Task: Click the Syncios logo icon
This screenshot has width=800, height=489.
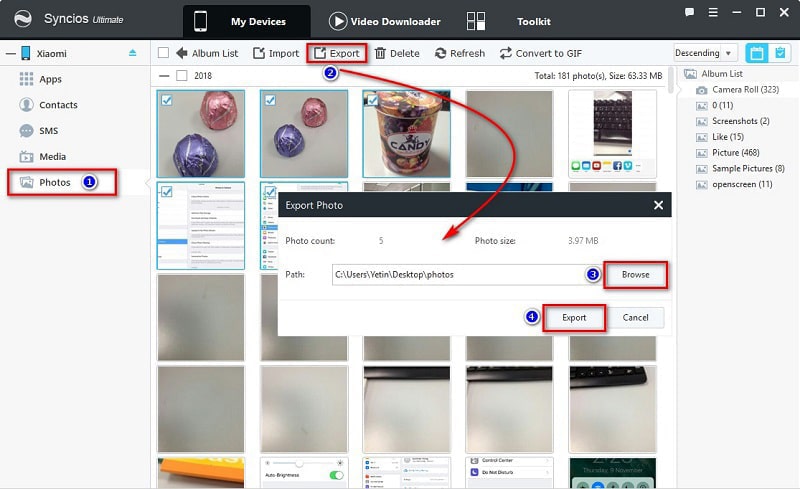Action: (23, 19)
